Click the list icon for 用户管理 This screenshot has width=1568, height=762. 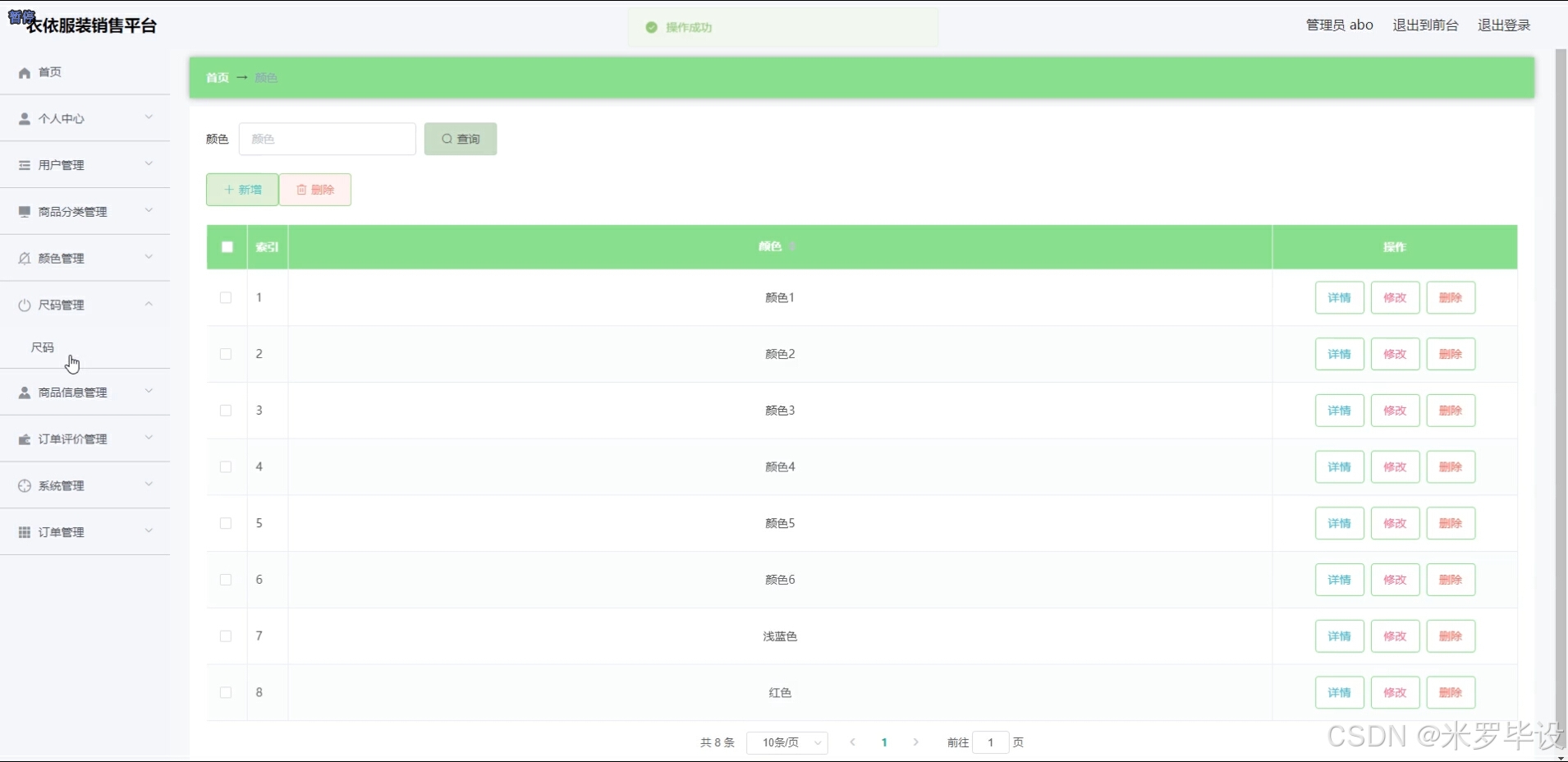pos(25,165)
